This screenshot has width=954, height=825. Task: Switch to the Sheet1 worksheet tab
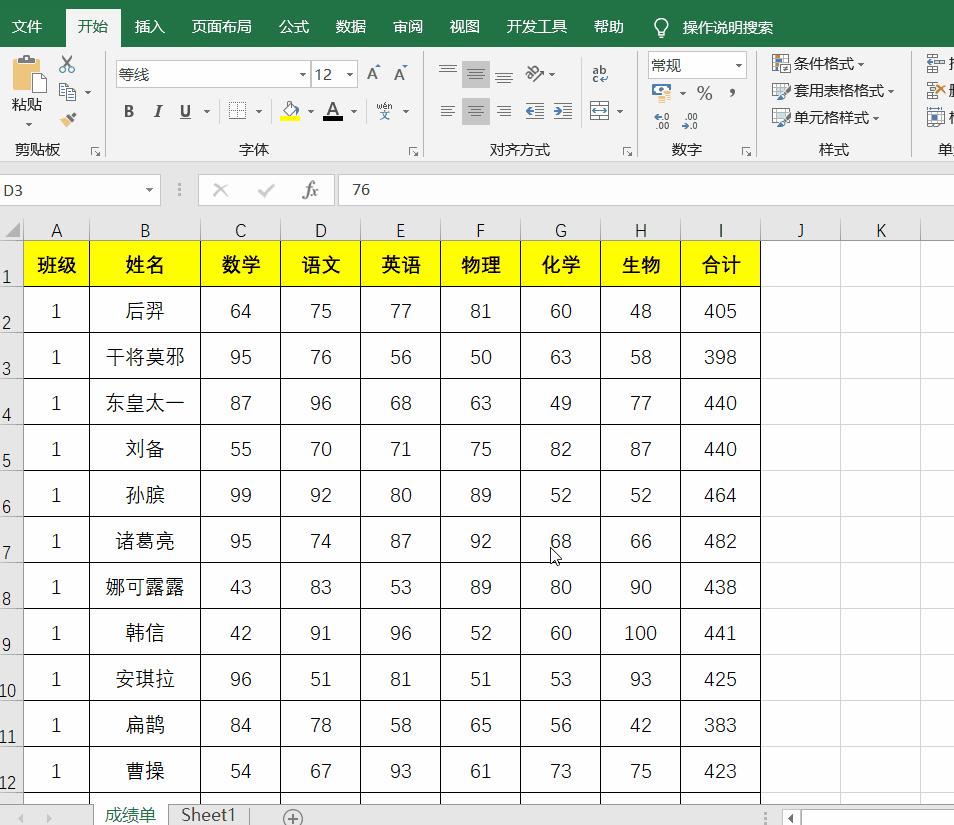tap(207, 815)
